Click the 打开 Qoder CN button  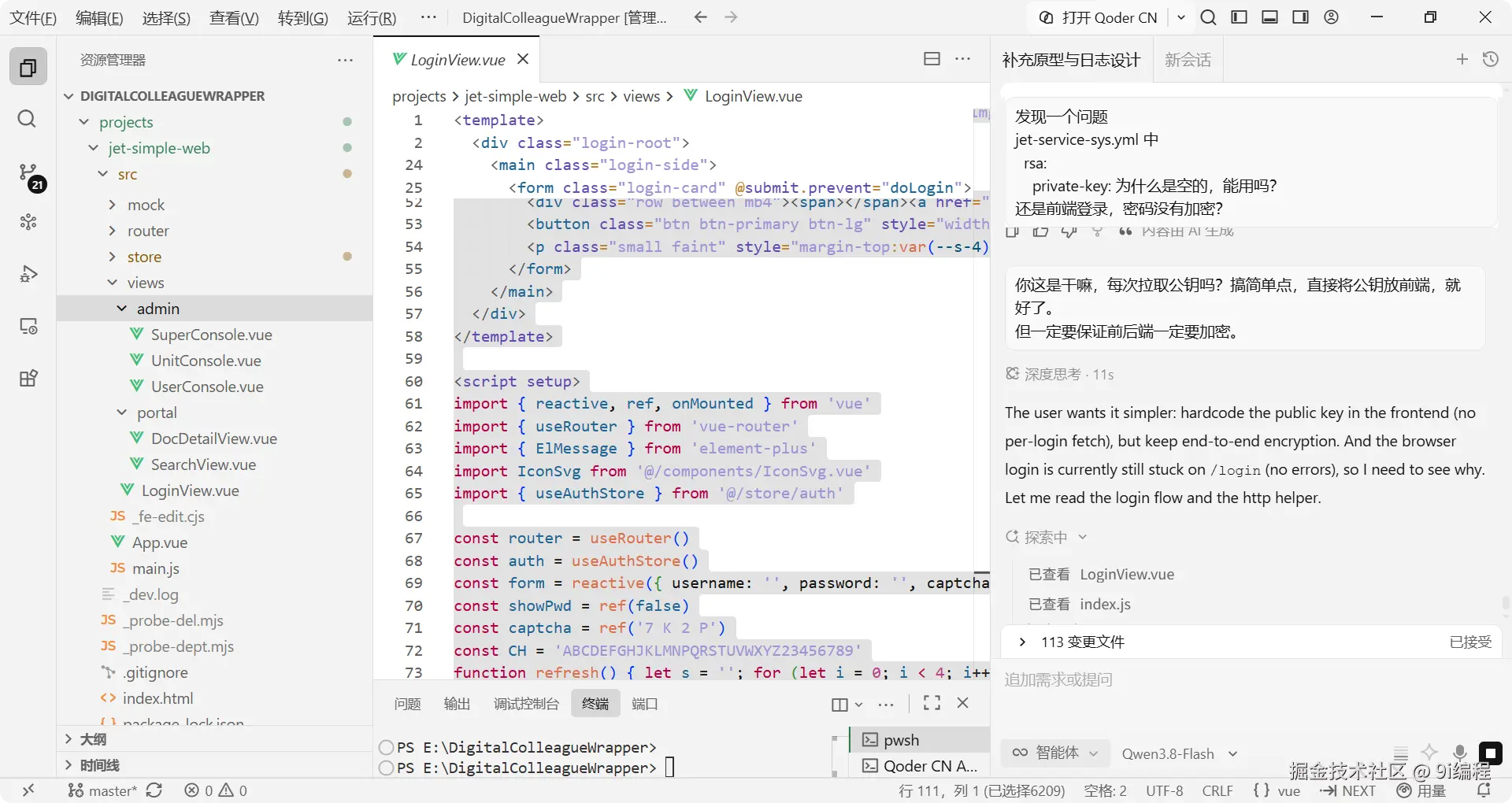coord(1099,17)
